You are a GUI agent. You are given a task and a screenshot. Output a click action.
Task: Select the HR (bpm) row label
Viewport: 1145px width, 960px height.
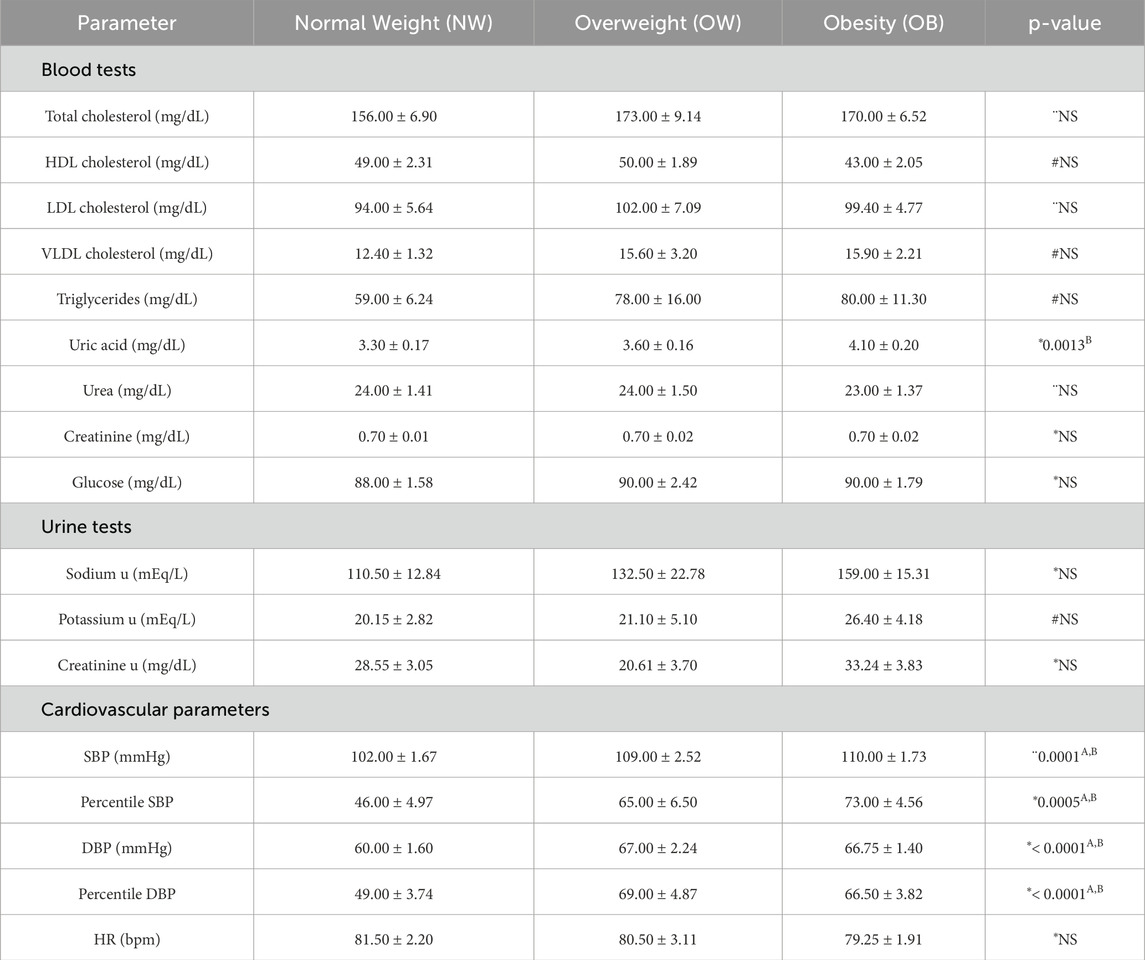(x=127, y=940)
